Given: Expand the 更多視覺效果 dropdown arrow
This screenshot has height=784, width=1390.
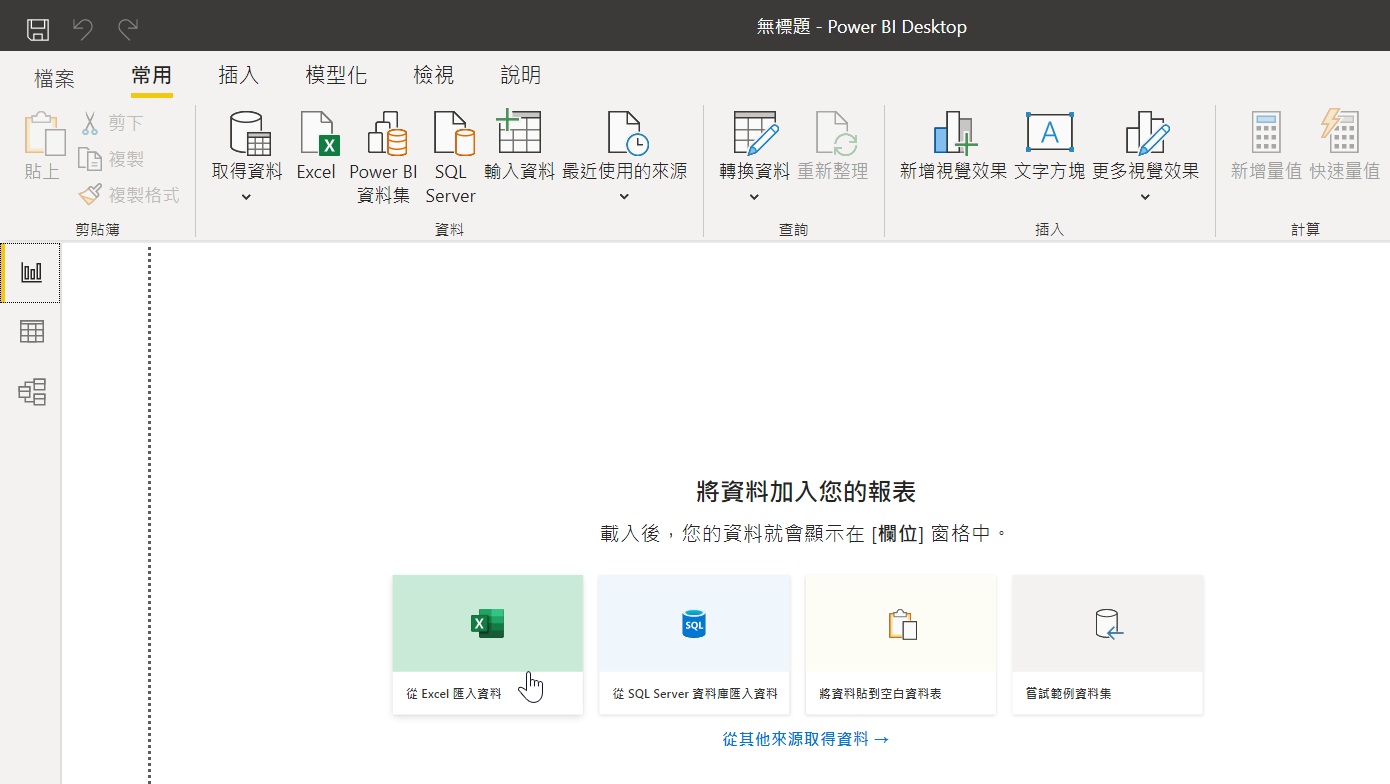Looking at the screenshot, I should [x=1146, y=197].
